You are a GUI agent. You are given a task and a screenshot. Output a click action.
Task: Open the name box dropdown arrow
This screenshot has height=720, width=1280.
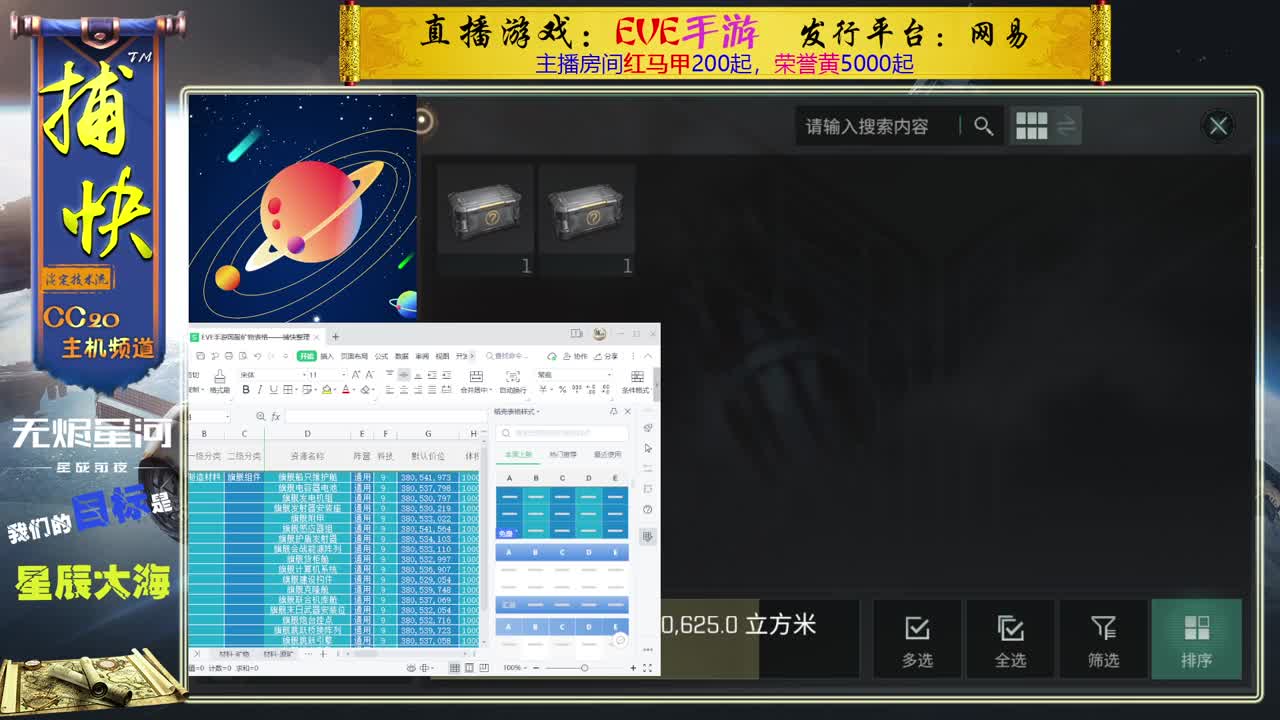click(x=227, y=416)
